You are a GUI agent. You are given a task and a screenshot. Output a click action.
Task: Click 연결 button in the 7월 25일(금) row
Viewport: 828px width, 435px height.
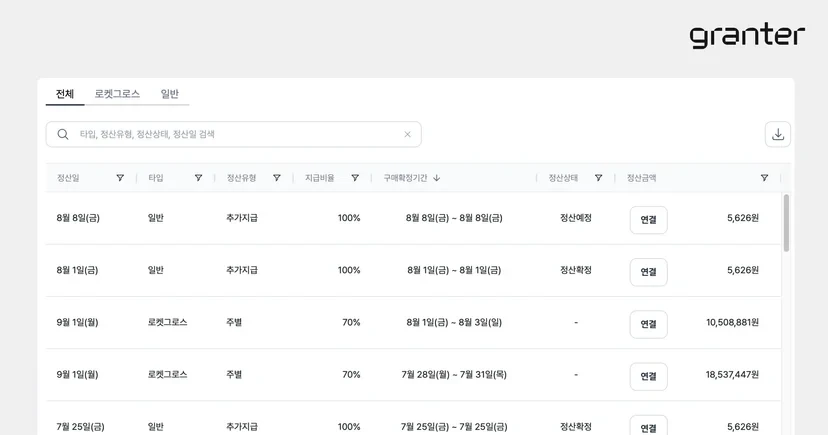(648, 427)
